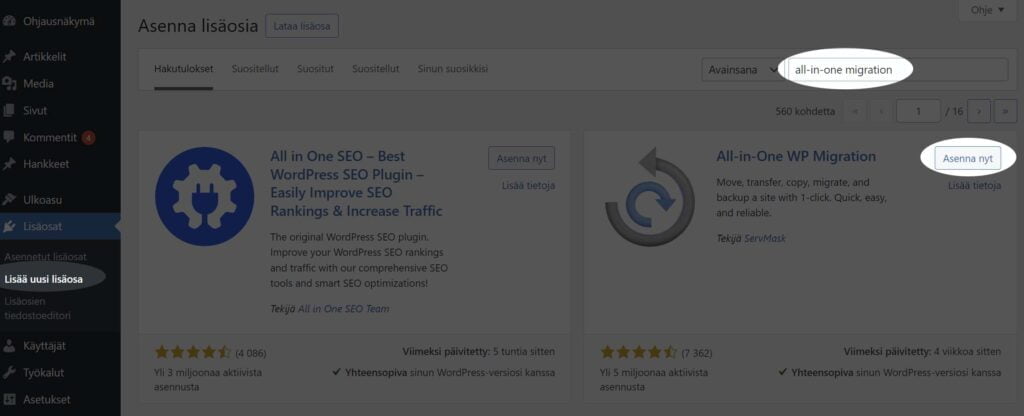Screen dimensions: 1024x416
Task: Switch to Sinun suosikkisi tab
Action: [x=453, y=69]
